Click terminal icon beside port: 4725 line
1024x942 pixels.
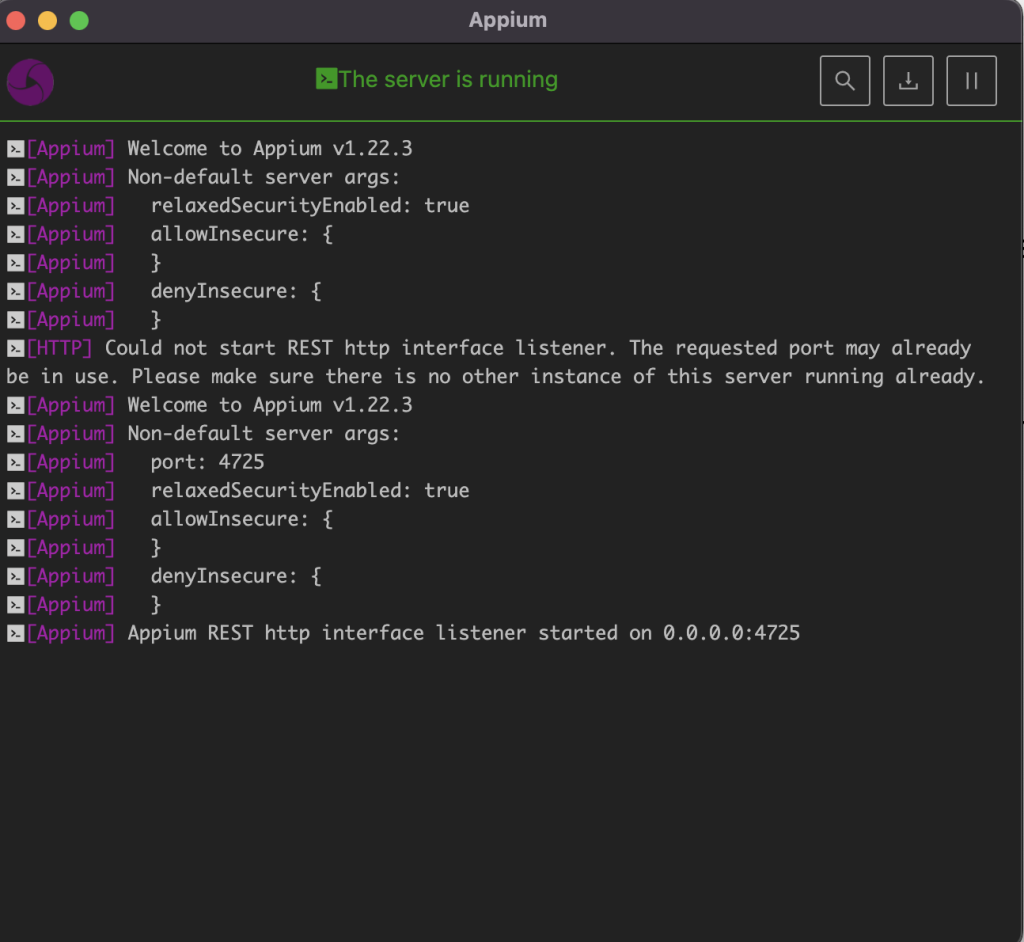[15, 463]
